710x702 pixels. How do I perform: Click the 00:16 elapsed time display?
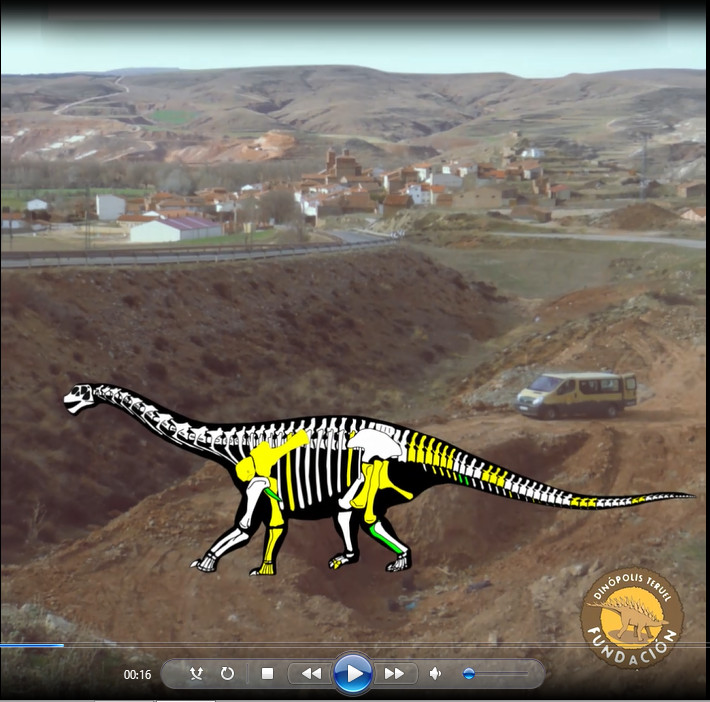(138, 675)
